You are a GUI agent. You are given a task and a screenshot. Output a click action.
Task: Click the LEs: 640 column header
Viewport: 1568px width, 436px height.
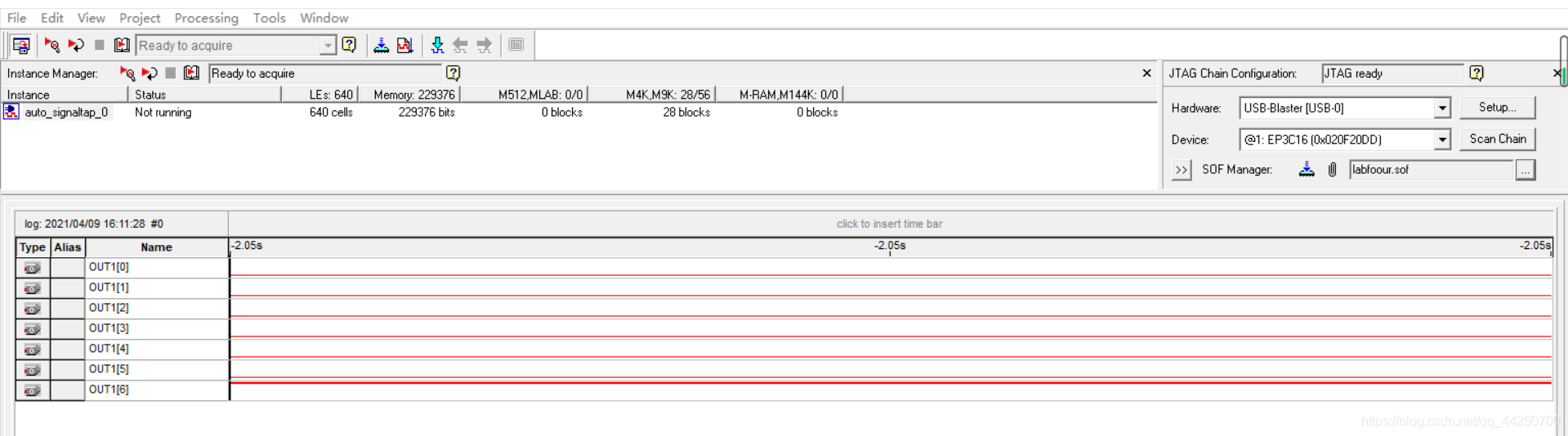[319, 95]
